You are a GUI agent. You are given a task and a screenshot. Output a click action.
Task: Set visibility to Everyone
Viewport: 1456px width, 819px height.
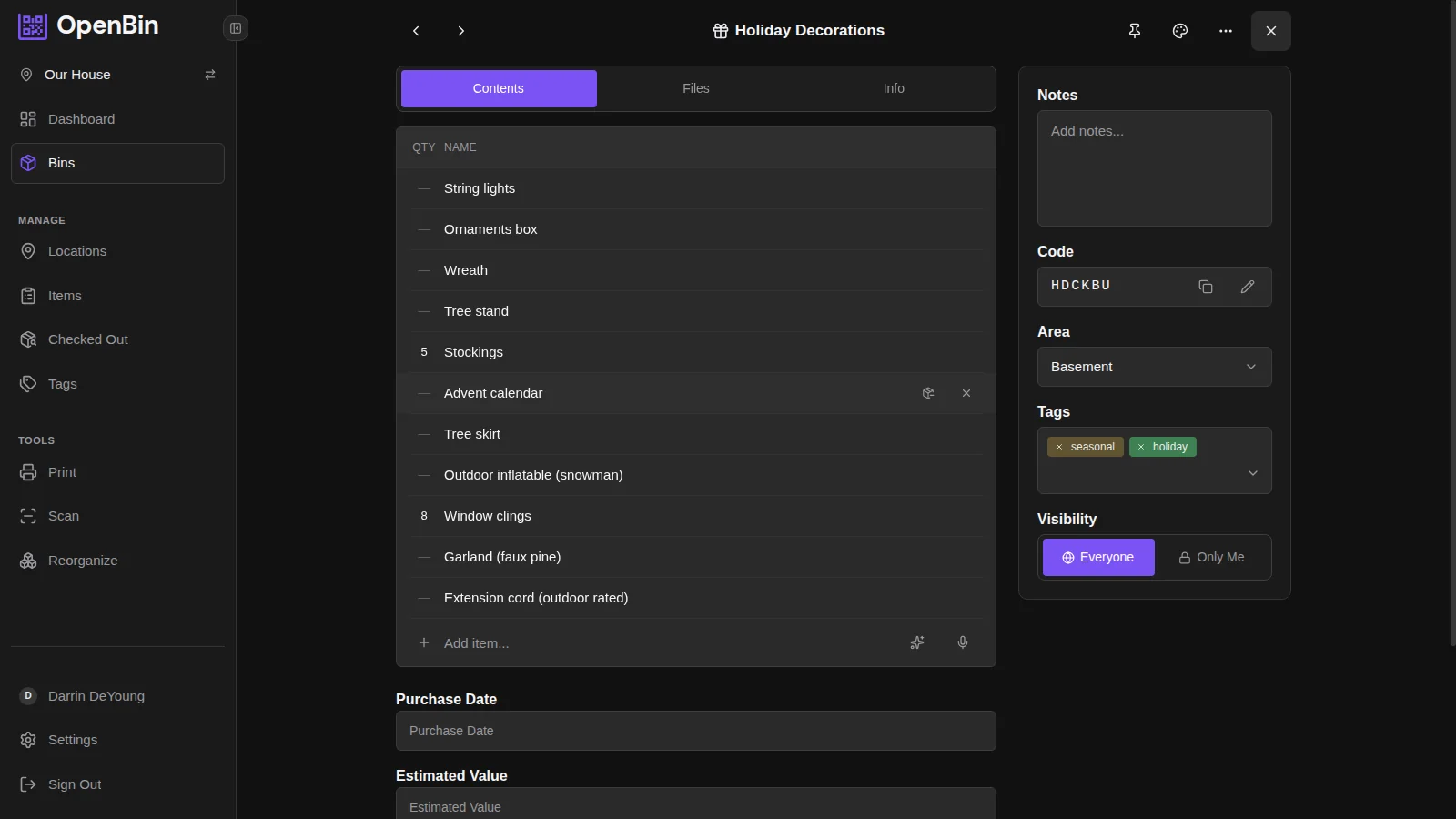(x=1097, y=558)
